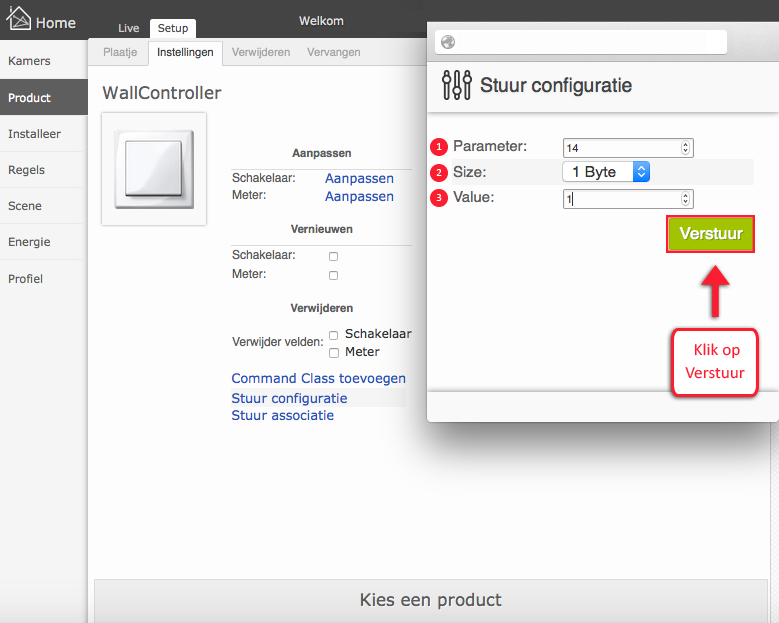Screen dimensions: 779x623
Task: Click the Home title text
Action: coord(56,23)
